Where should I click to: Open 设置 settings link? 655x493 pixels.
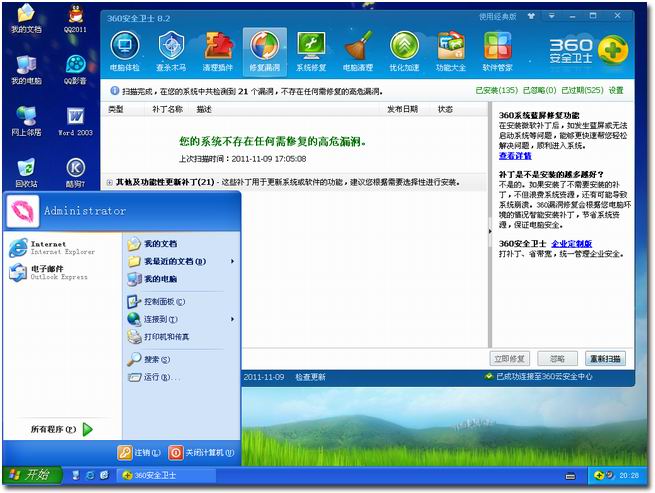point(616,90)
